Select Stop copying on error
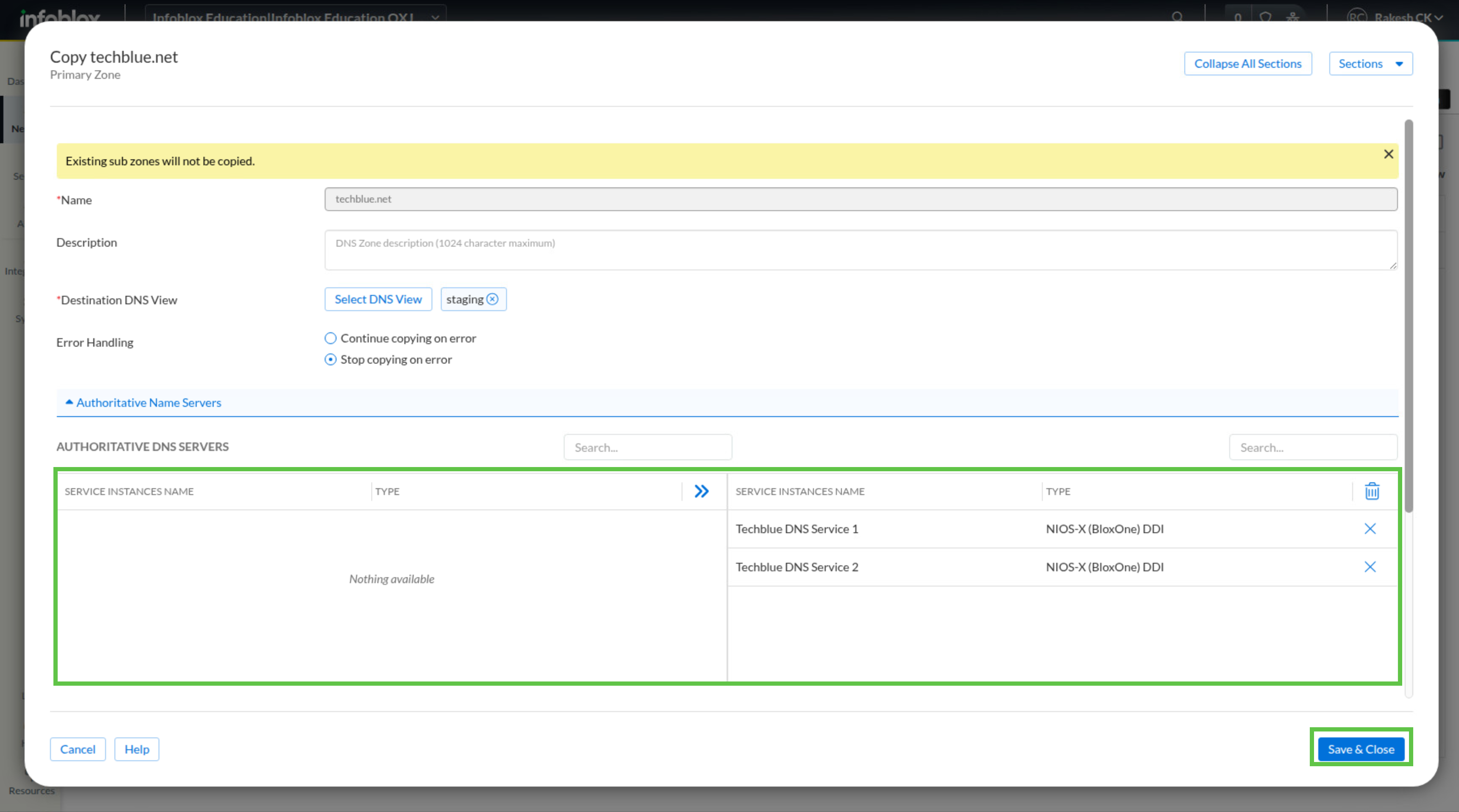This screenshot has height=812, width=1459. click(x=330, y=359)
